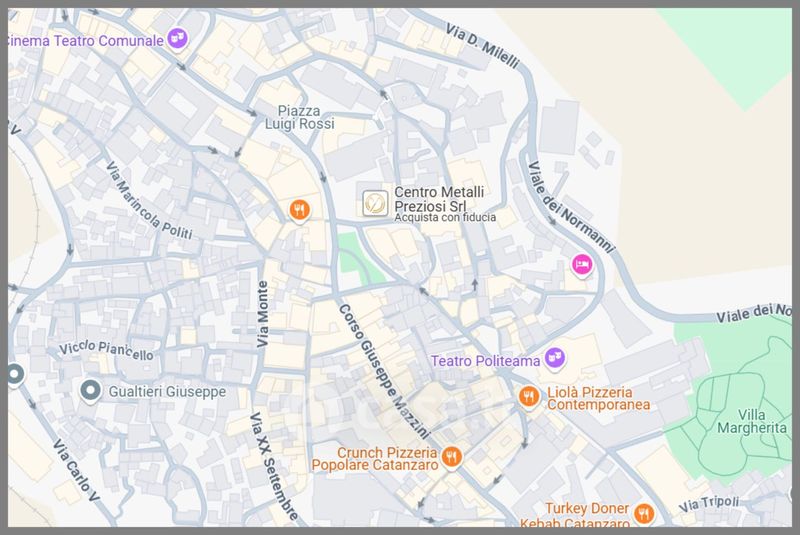Open the pink hotel bed marker
The width and height of the screenshot is (800, 535).
(x=582, y=265)
